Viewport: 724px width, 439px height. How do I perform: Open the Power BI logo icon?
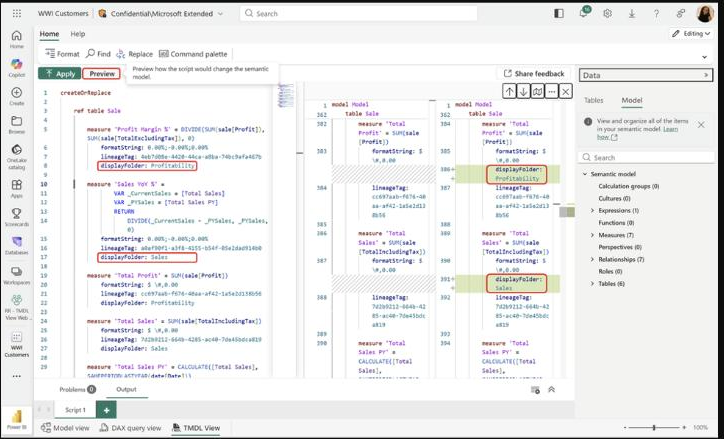point(17,420)
